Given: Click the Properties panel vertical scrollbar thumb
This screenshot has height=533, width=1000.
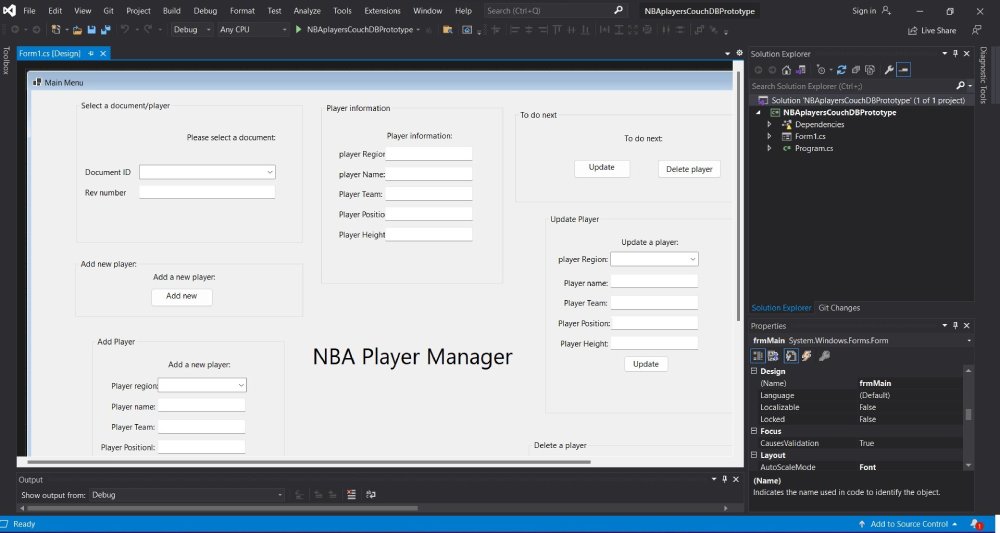Looking at the screenshot, I should click(967, 414).
